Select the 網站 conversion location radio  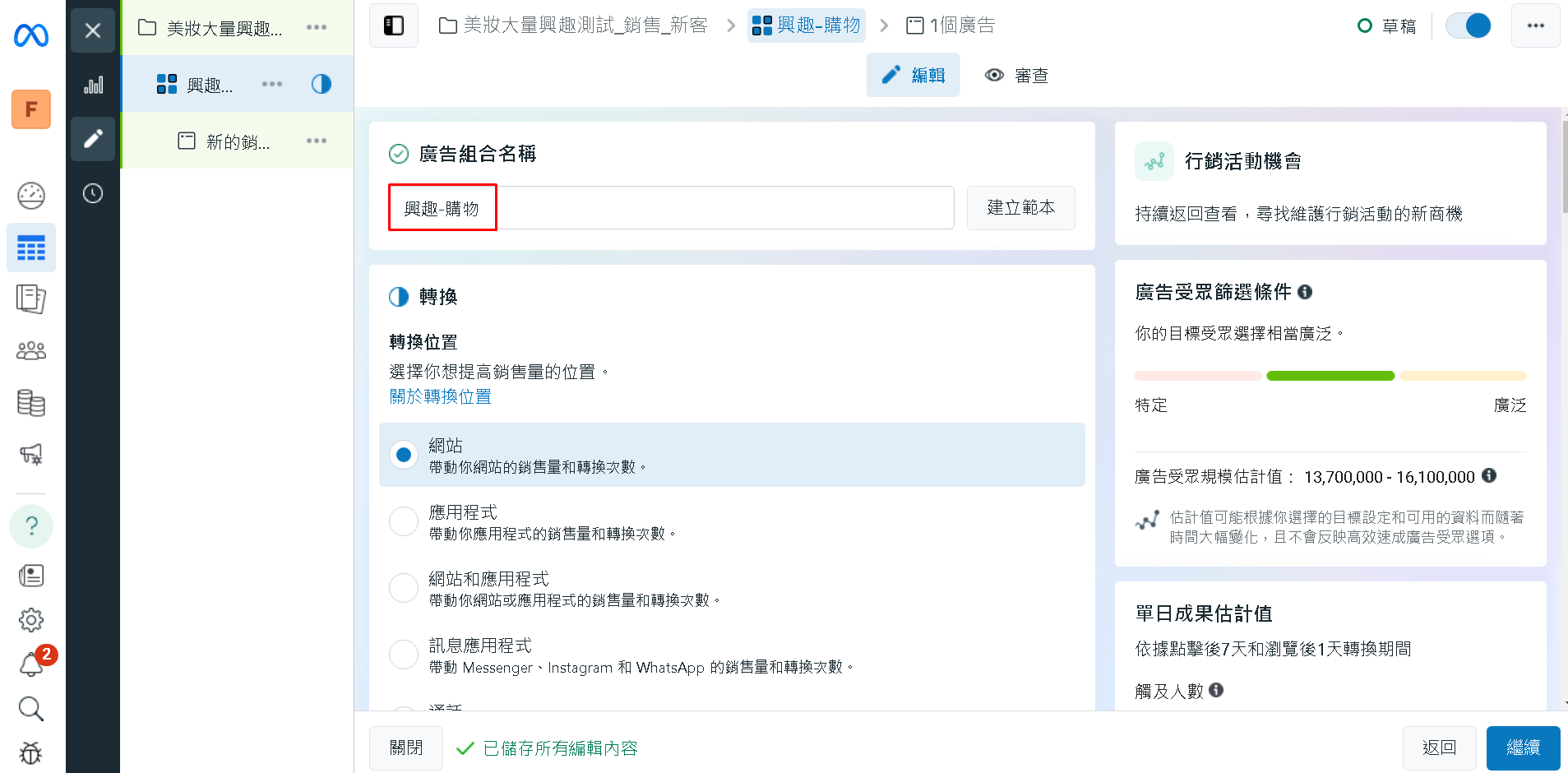[x=404, y=455]
